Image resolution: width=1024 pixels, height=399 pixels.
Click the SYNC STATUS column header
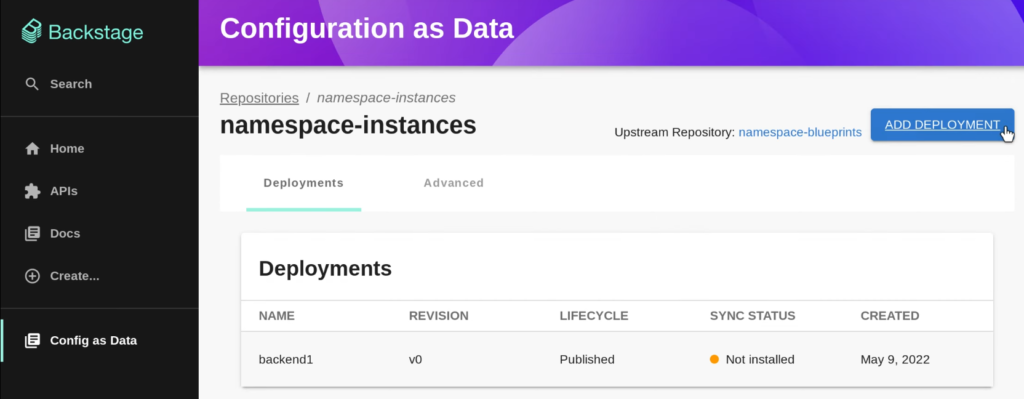(x=752, y=316)
